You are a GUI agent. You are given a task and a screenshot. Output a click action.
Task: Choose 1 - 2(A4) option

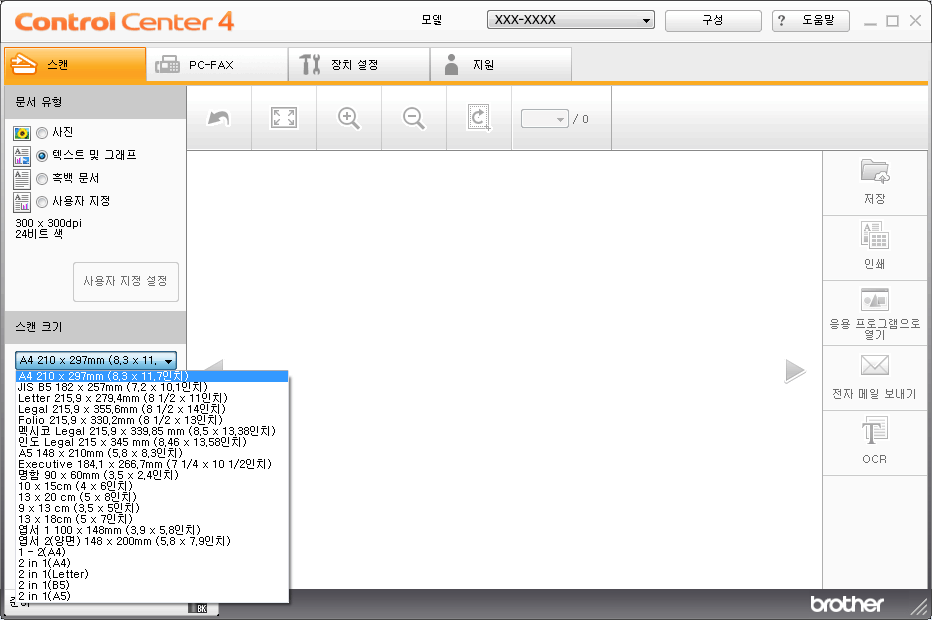coord(152,552)
